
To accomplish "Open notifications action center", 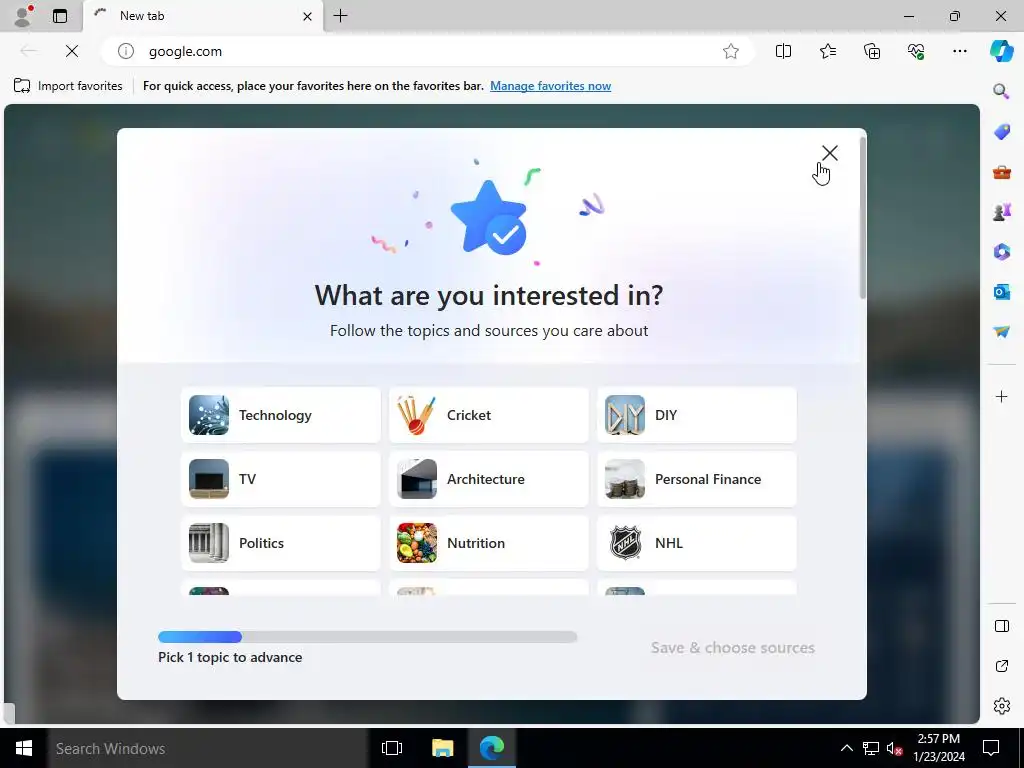I will (991, 748).
